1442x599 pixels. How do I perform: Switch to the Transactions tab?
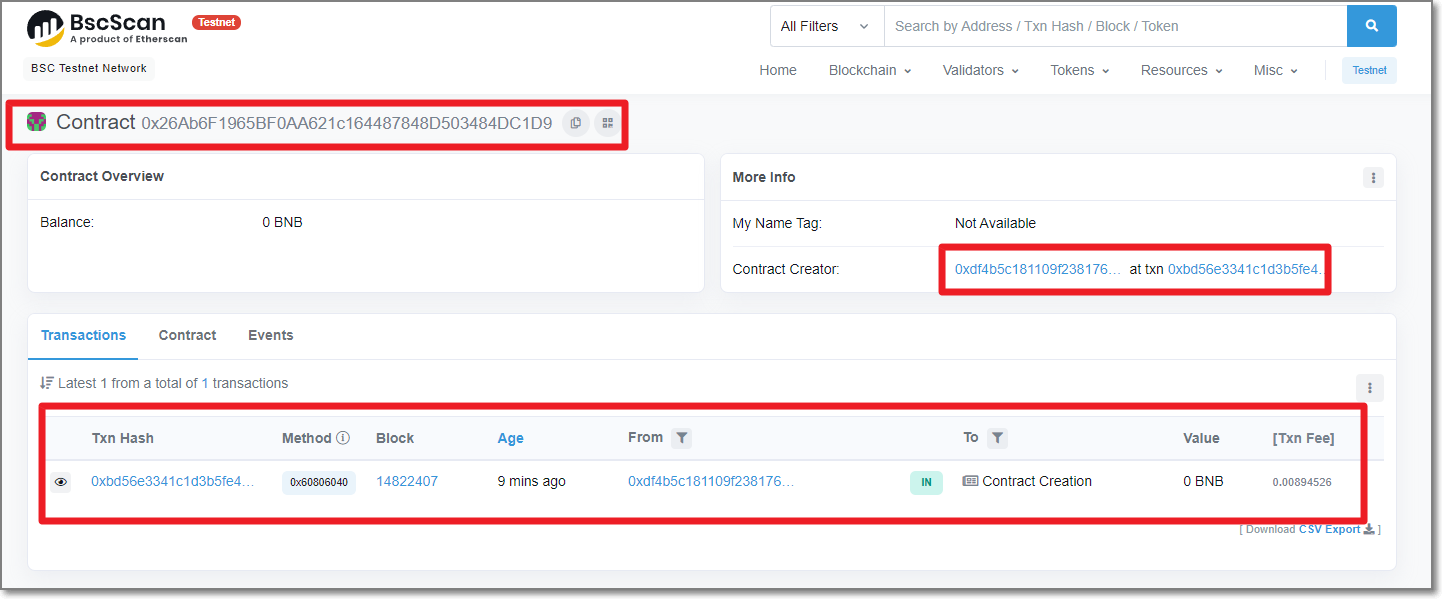(x=83, y=336)
